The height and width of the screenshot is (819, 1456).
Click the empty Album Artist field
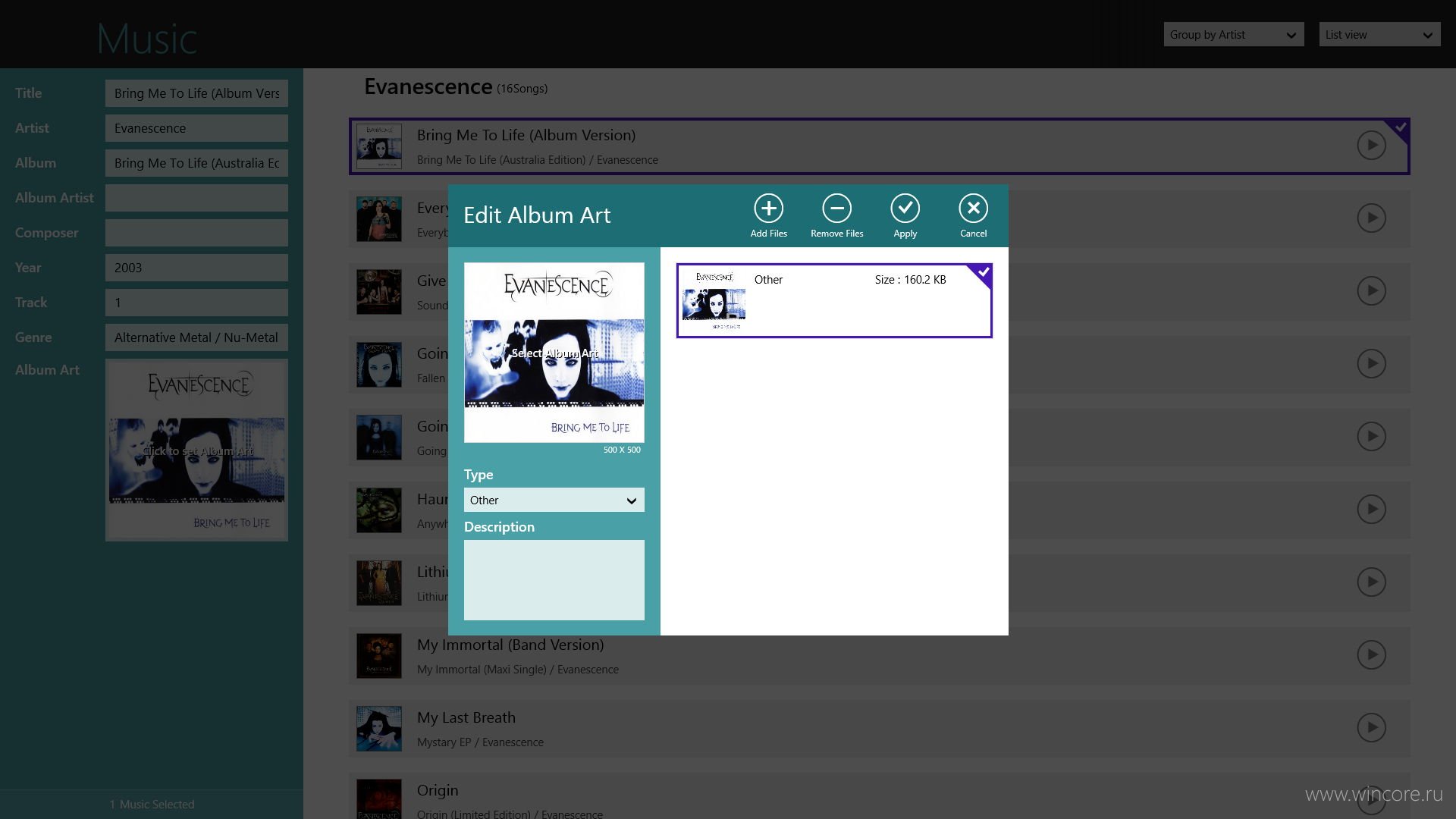196,198
